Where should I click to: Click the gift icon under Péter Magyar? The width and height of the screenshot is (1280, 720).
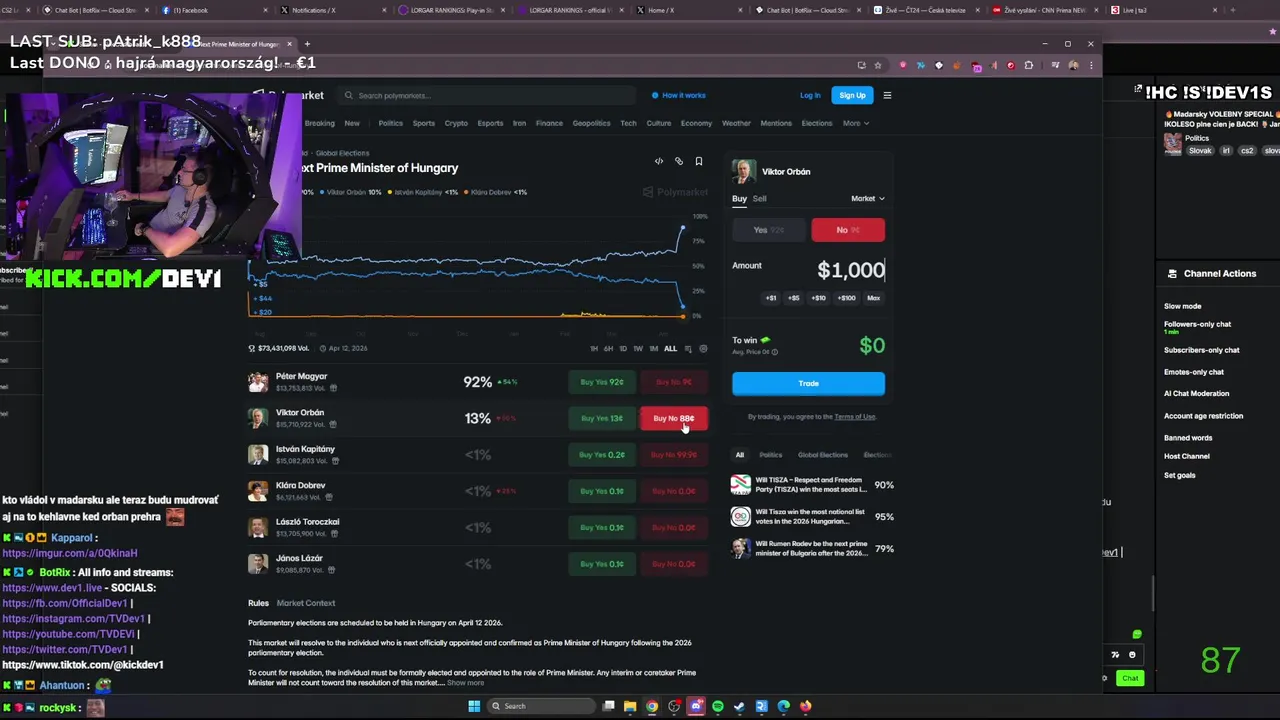pos(333,388)
